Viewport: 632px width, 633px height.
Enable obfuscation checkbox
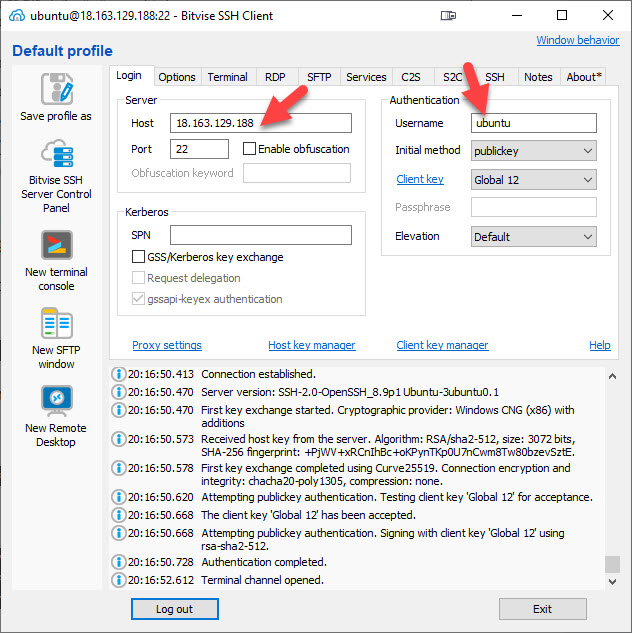[249, 149]
